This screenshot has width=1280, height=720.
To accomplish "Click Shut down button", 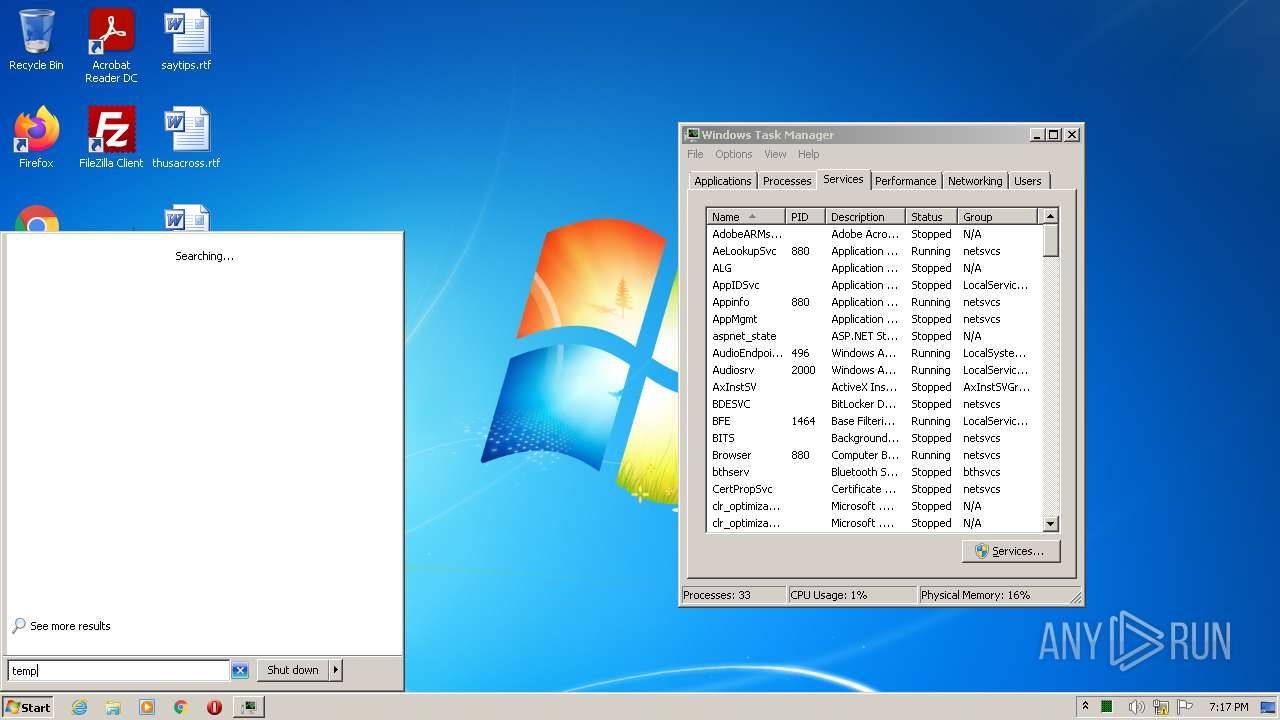I will [293, 670].
